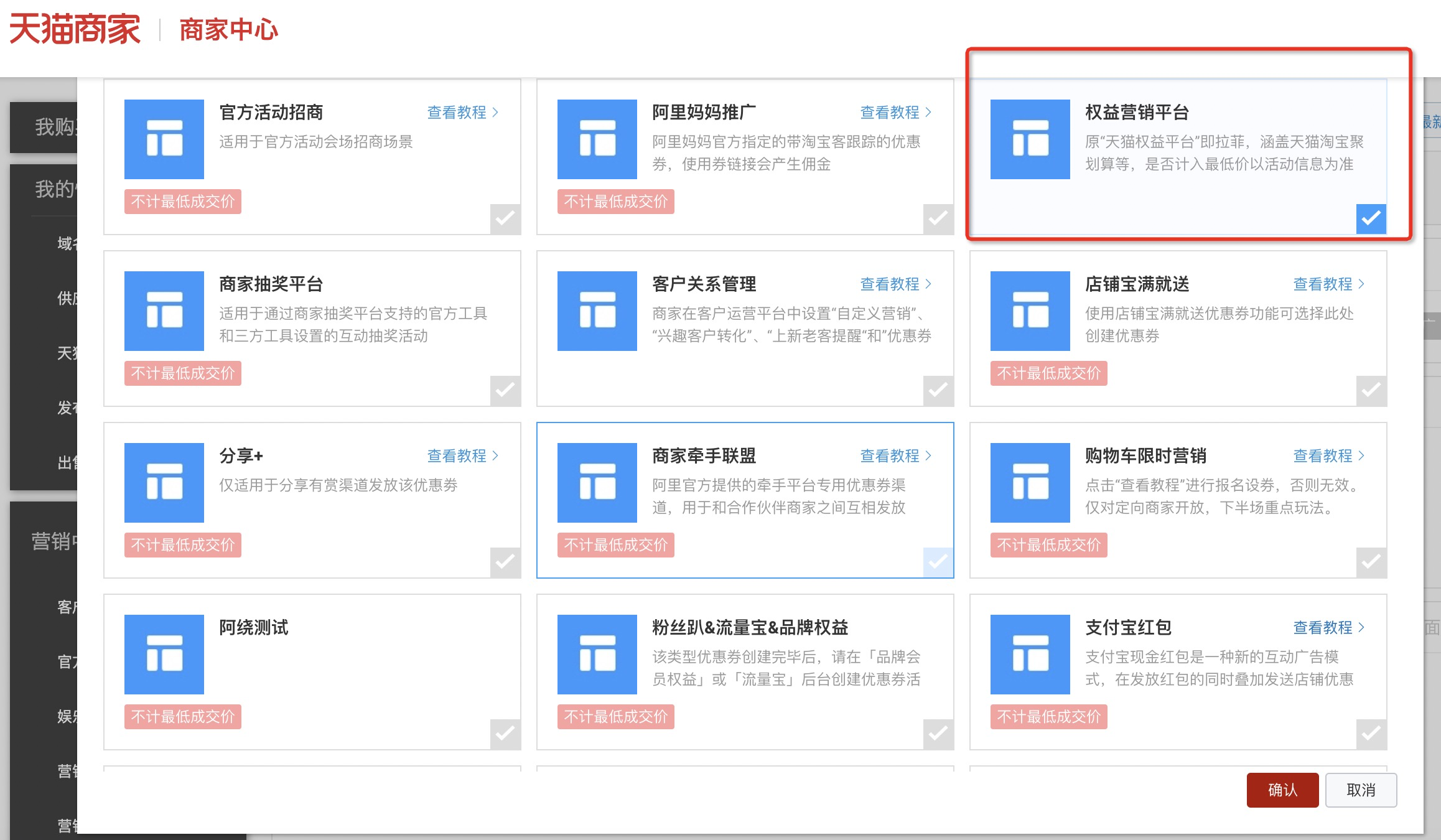The height and width of the screenshot is (840, 1441).
Task: Select the 阿绕测试 title text
Action: click(254, 628)
